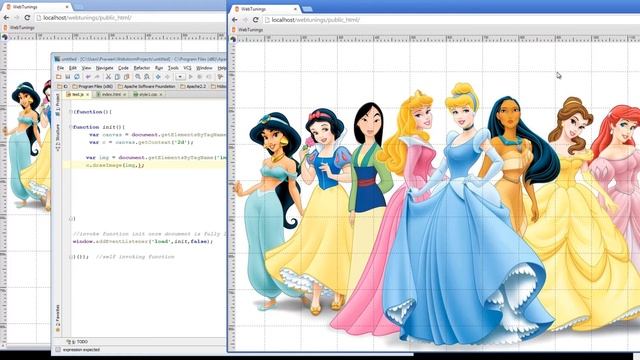
Task: Close the style1.css editor tab
Action: [161, 94]
